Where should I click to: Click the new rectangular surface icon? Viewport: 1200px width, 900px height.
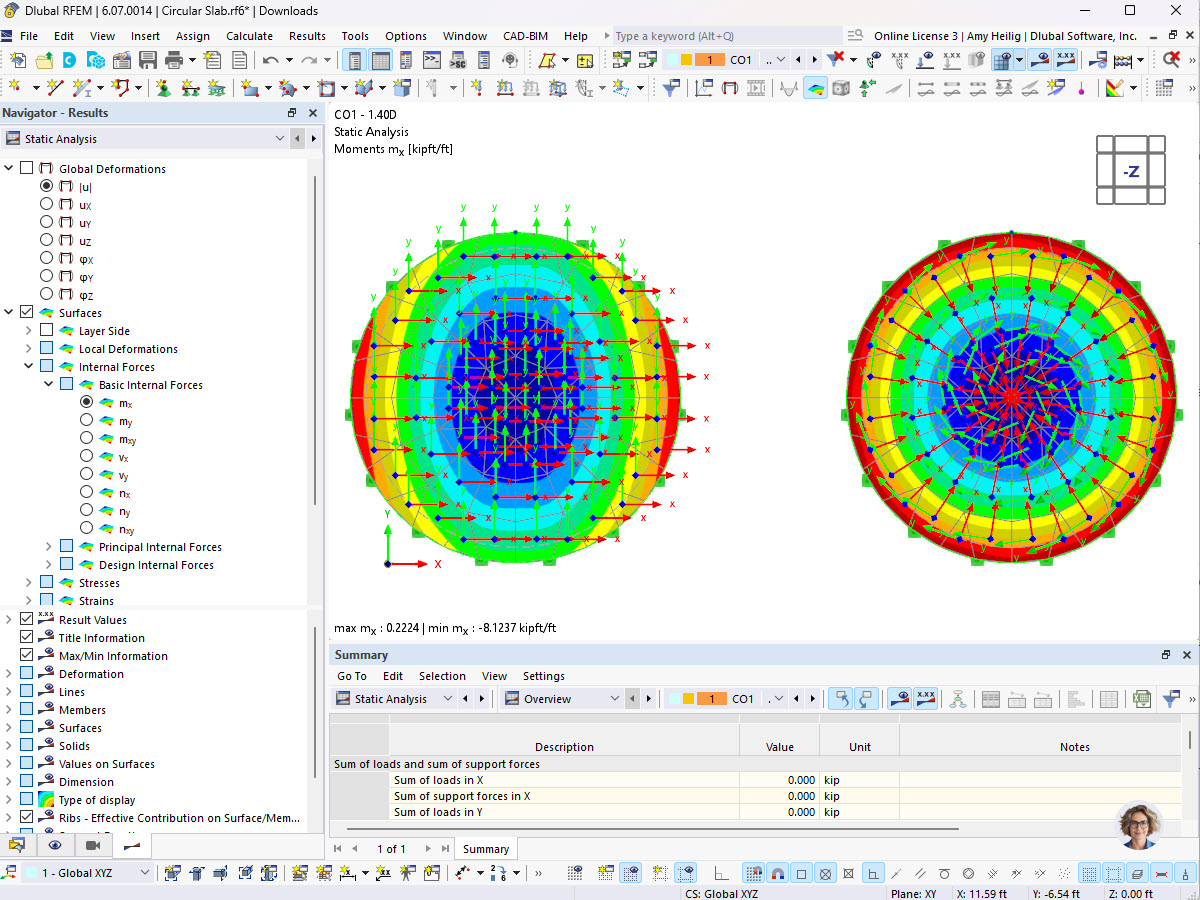(249, 88)
